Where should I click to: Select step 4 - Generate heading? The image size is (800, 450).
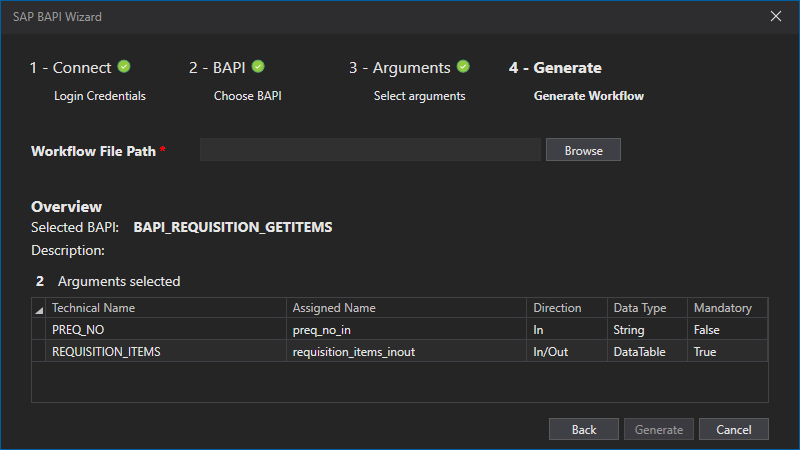tap(555, 67)
